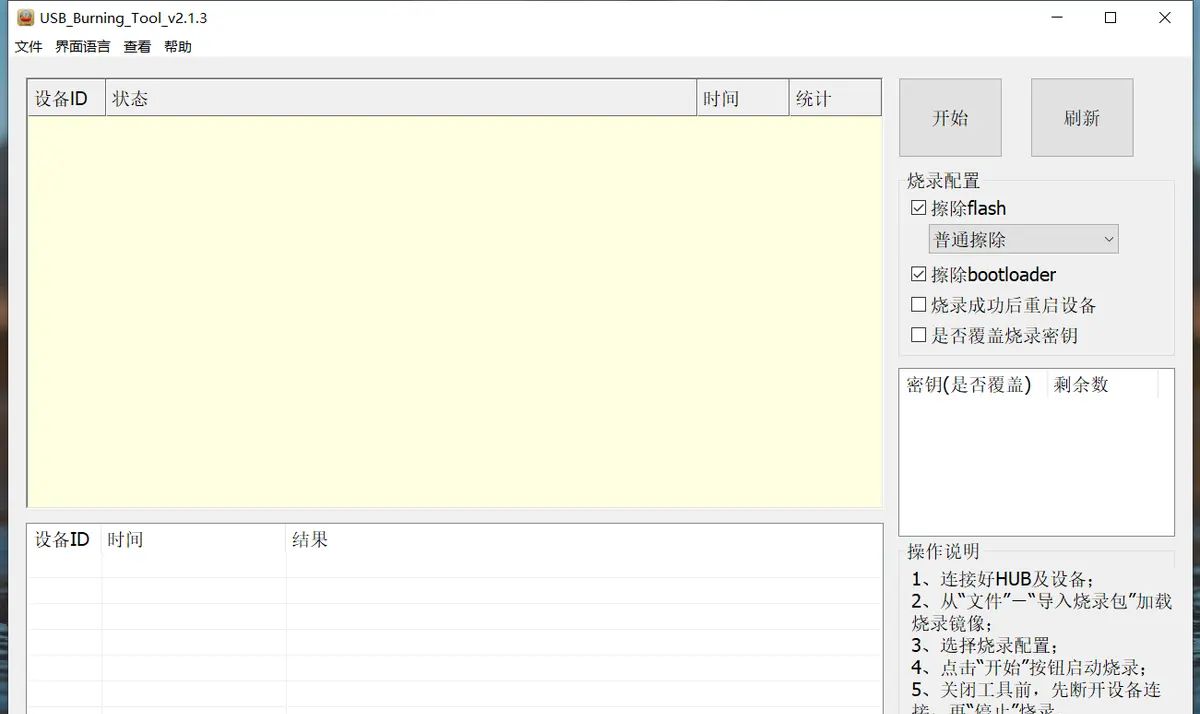Click the USB Burning Tool app icon in title bar
This screenshot has width=1200, height=714.
(26, 17)
